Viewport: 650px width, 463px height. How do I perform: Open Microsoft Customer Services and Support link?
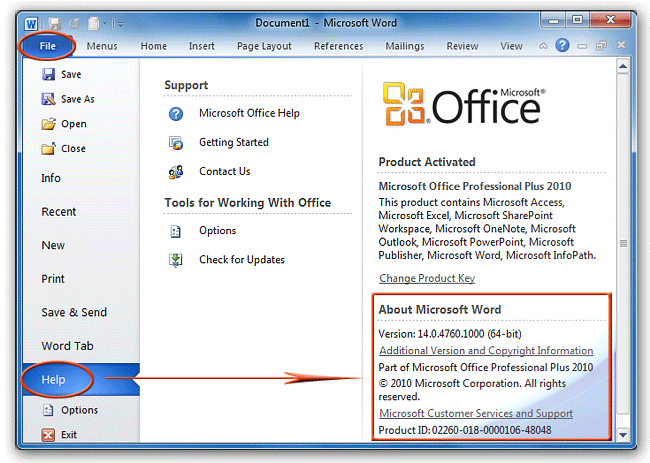(x=476, y=413)
